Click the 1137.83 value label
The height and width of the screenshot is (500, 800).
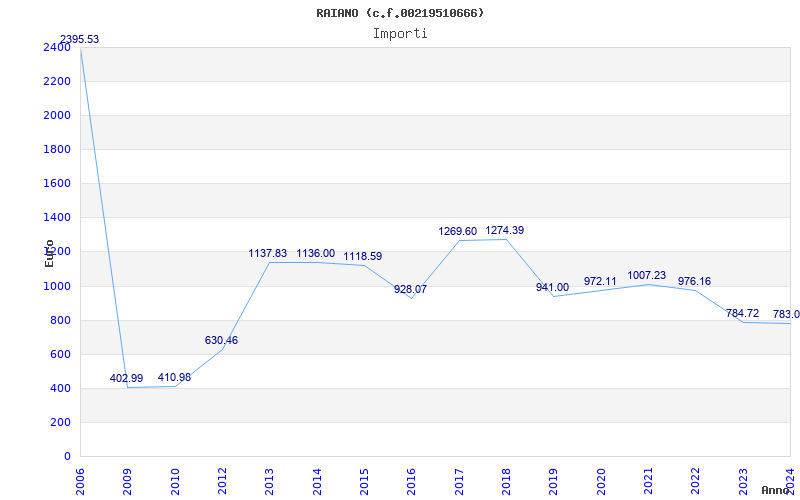tap(268, 254)
